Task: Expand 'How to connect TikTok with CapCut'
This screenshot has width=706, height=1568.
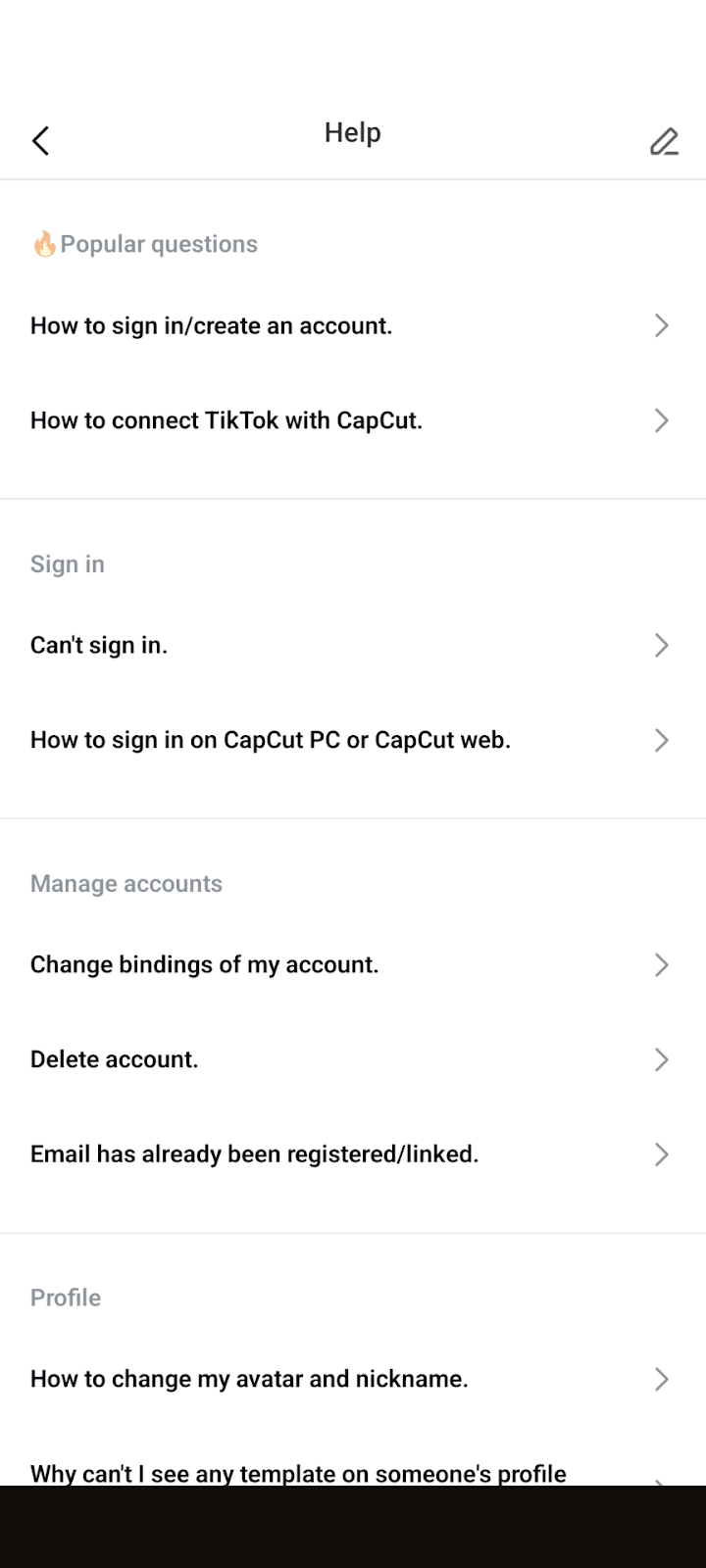Action: click(661, 420)
